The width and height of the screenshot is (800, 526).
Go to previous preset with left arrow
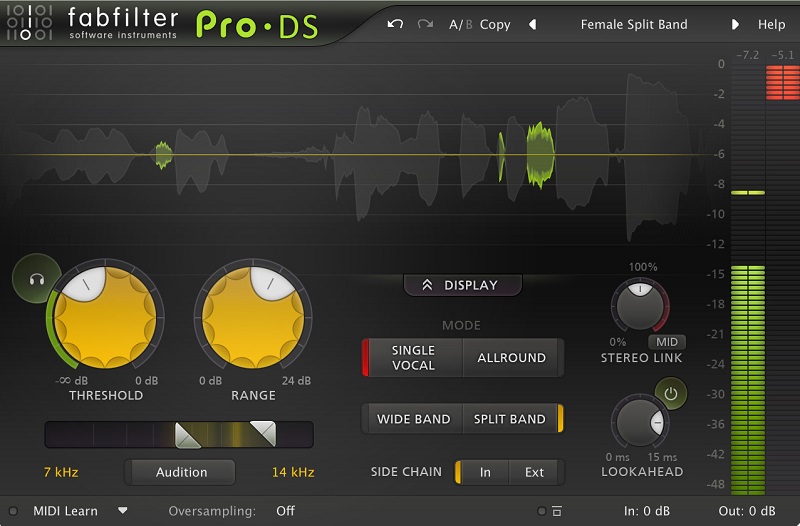point(533,24)
